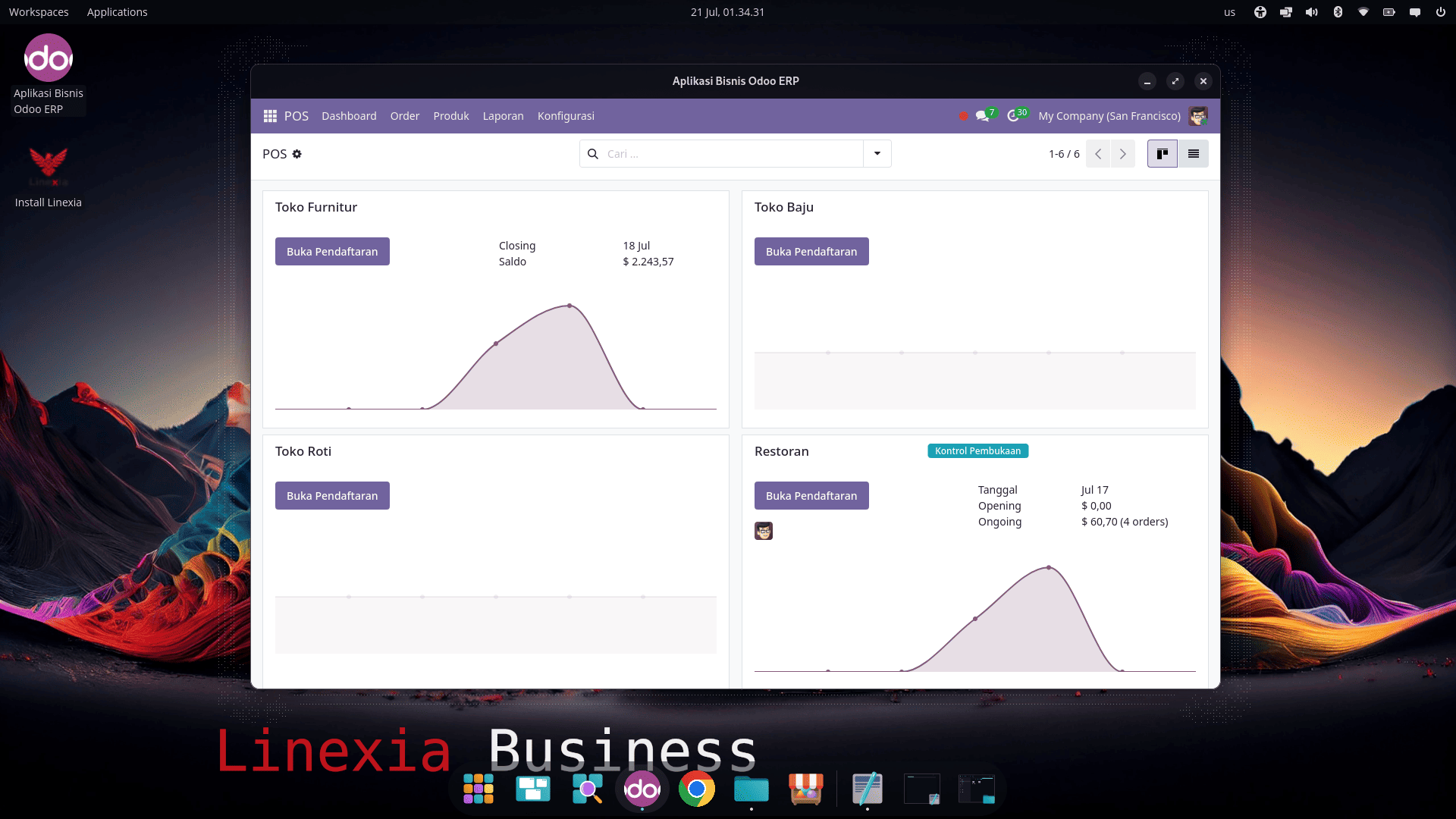The image size is (1456, 819).
Task: Open the app grid launcher in dock
Action: pyautogui.click(x=479, y=789)
